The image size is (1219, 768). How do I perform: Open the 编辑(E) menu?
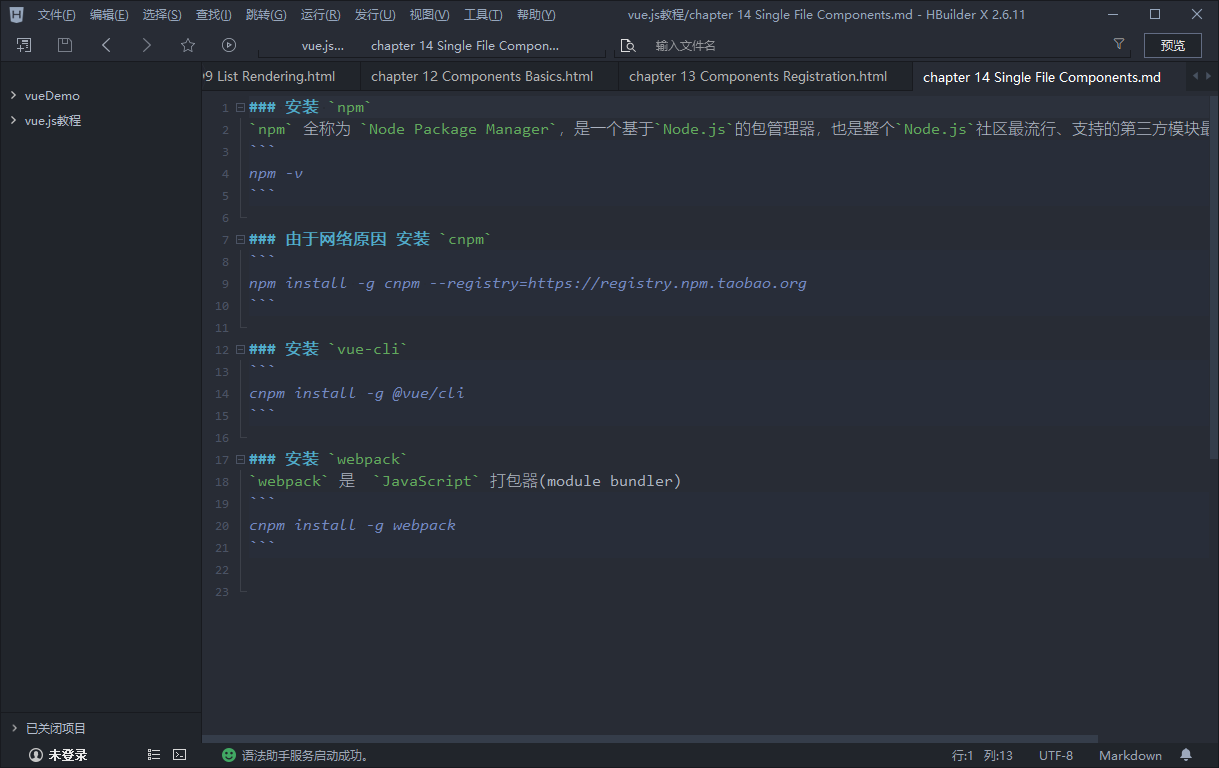[x=109, y=15]
